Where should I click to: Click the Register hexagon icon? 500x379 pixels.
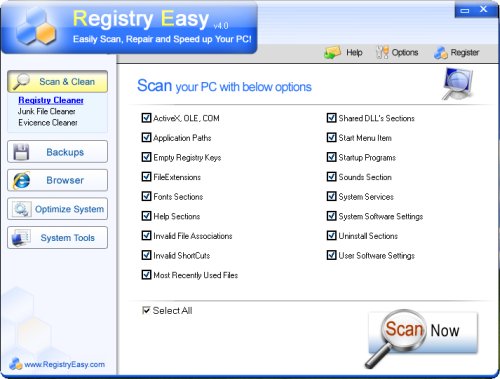pyautogui.click(x=441, y=53)
